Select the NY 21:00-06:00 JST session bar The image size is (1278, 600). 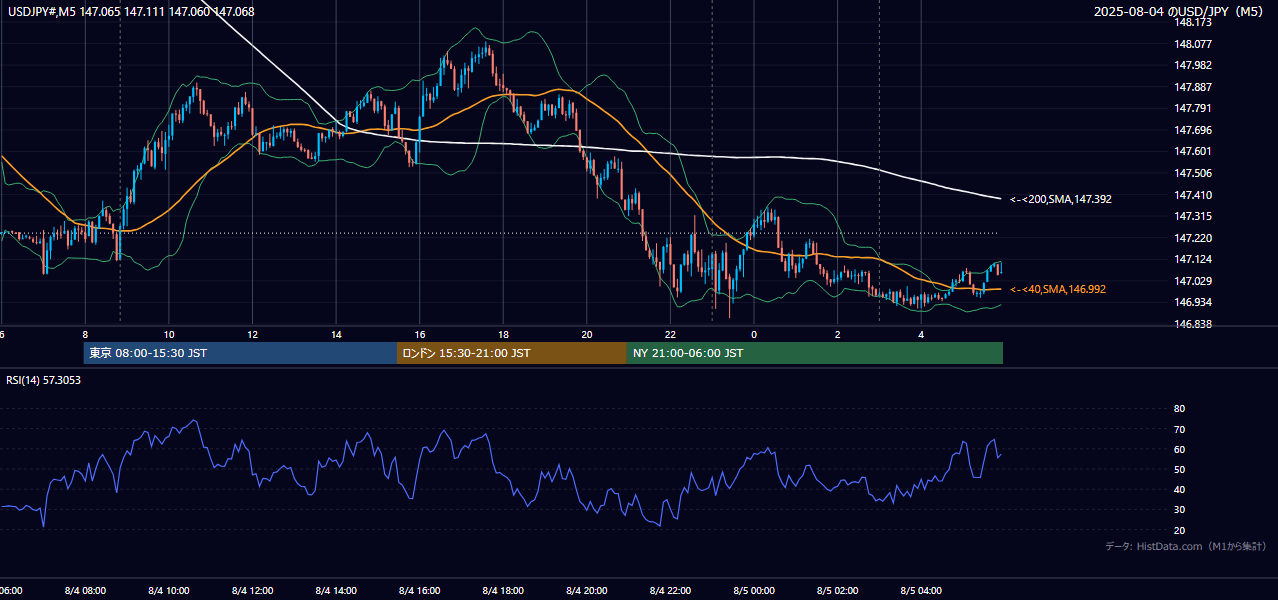(815, 353)
